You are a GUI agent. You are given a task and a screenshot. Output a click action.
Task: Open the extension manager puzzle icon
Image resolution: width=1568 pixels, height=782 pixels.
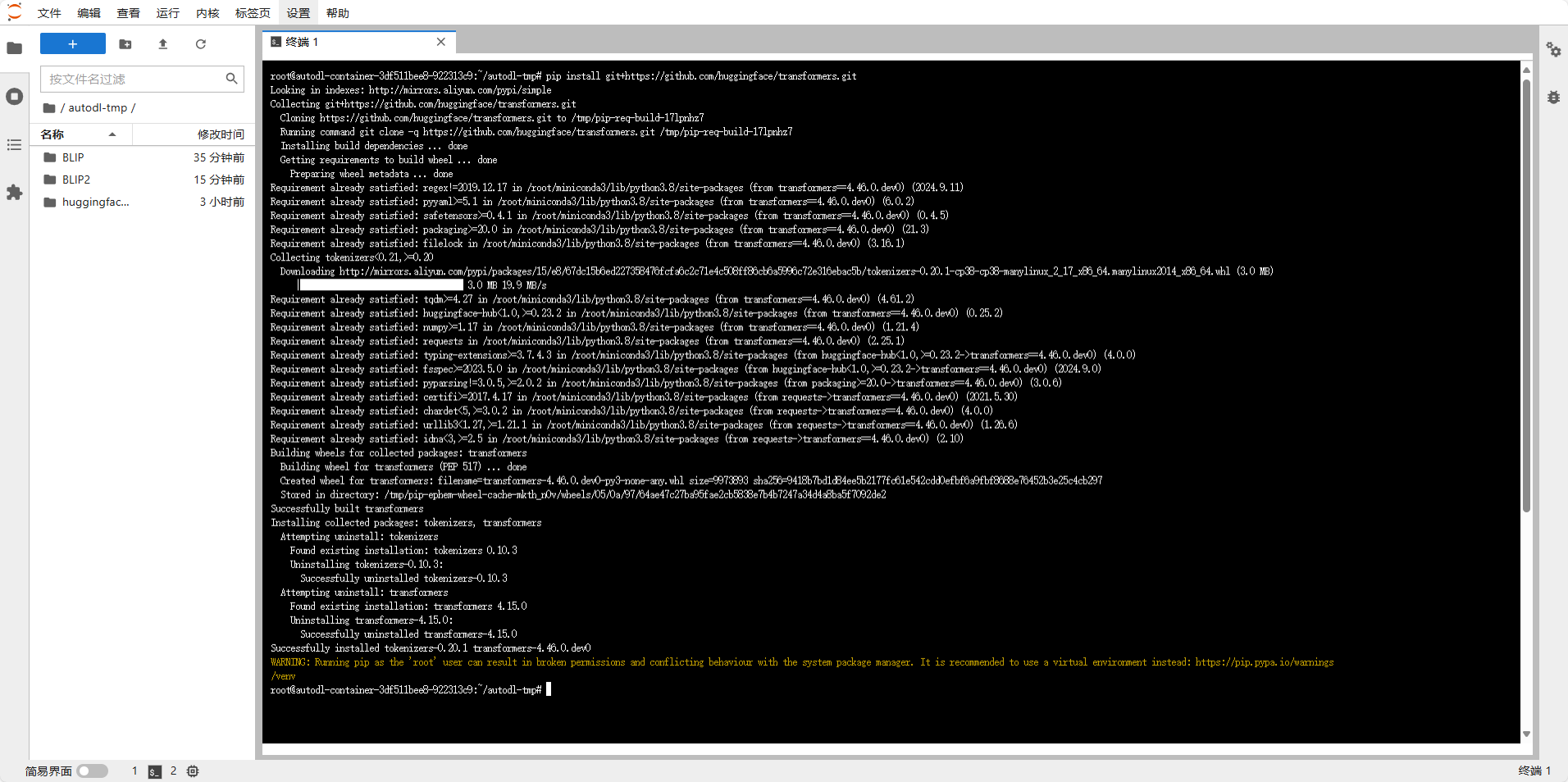[x=14, y=193]
